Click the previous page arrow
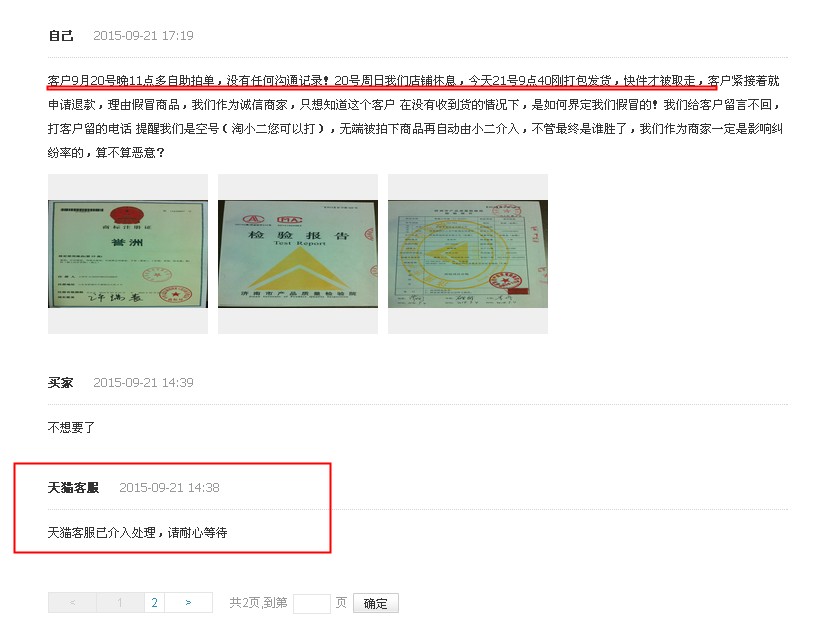The image size is (824, 642). tap(73, 603)
